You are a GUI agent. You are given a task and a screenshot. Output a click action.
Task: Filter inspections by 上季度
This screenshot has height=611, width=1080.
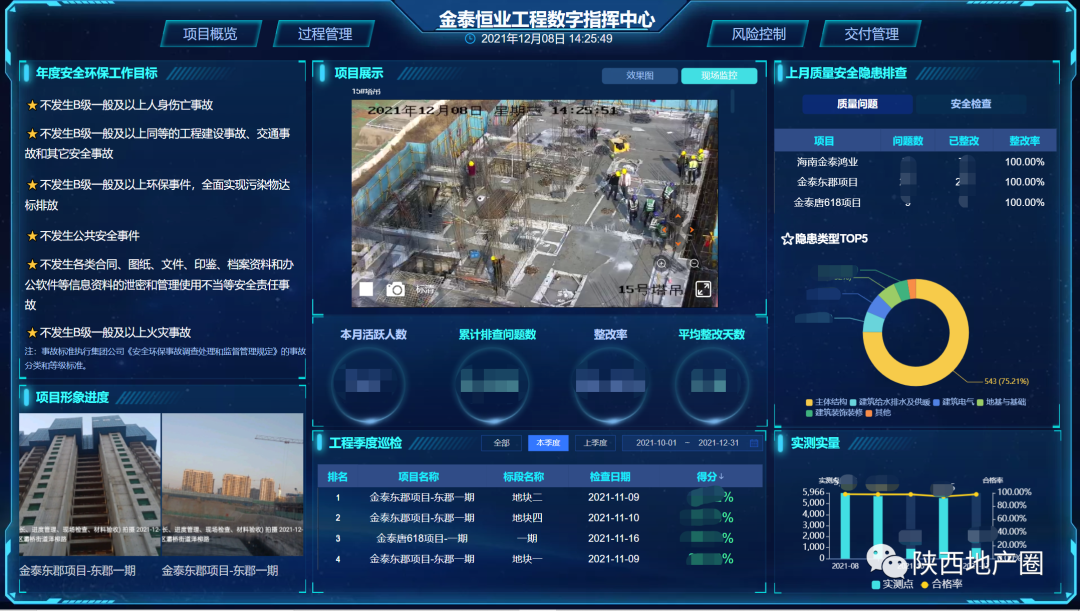pos(595,443)
